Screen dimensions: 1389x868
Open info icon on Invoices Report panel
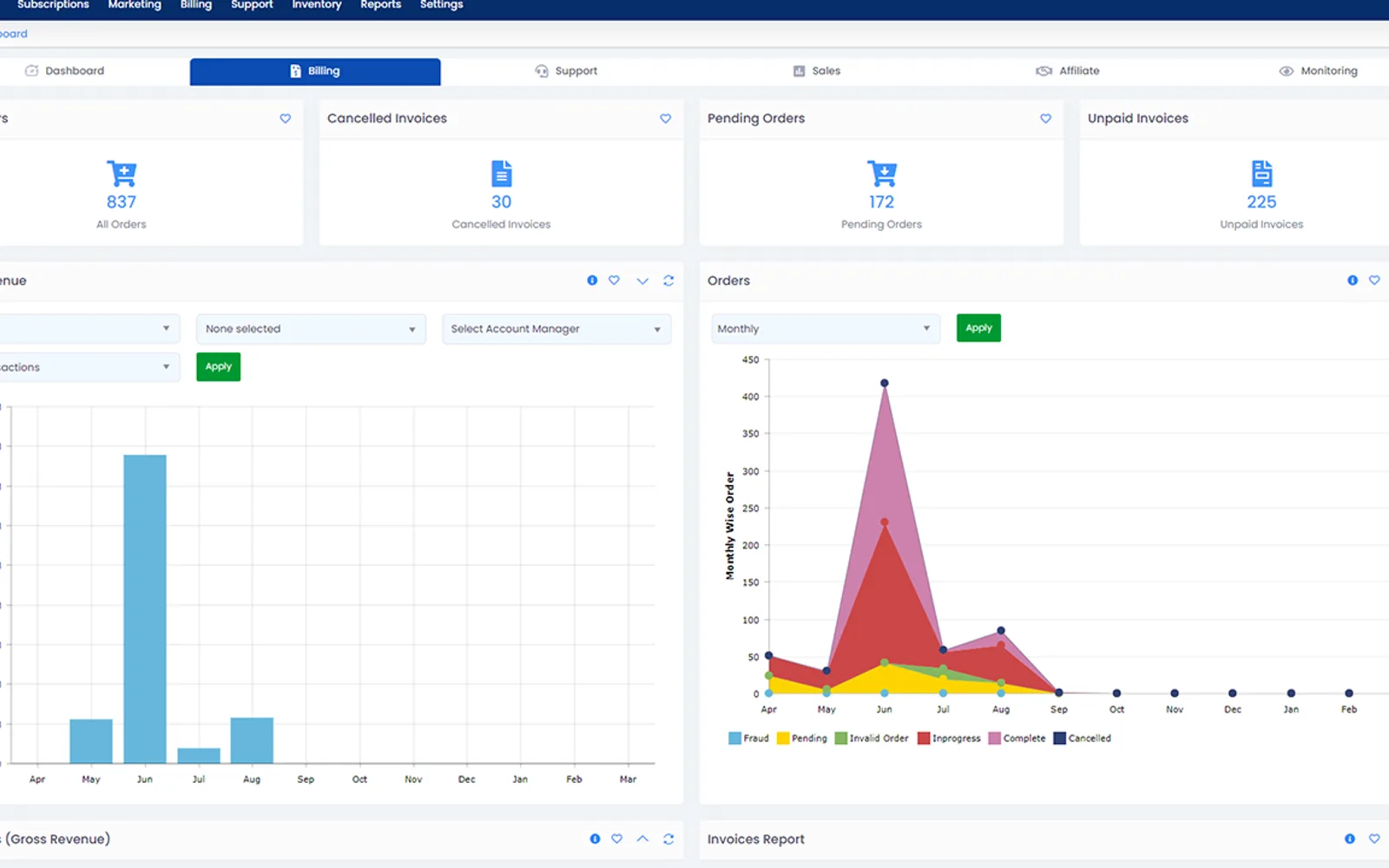click(x=1350, y=838)
